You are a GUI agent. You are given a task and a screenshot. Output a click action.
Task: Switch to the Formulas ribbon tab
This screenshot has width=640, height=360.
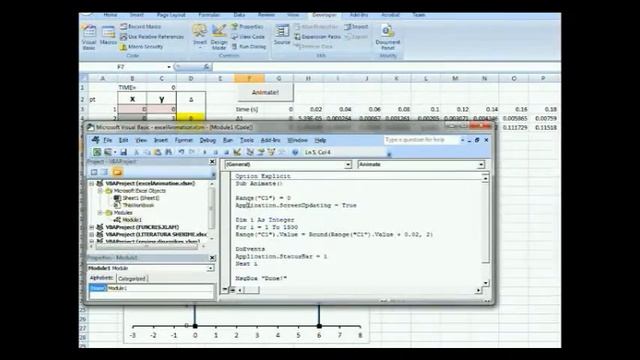click(209, 15)
